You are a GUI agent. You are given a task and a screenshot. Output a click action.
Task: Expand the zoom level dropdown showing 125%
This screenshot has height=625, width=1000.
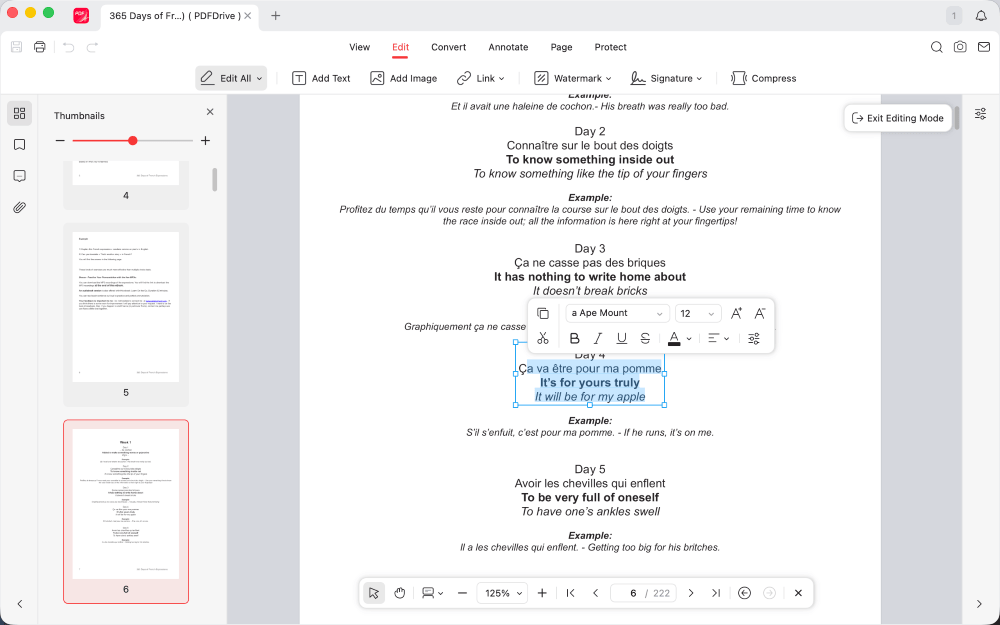pyautogui.click(x=502, y=592)
